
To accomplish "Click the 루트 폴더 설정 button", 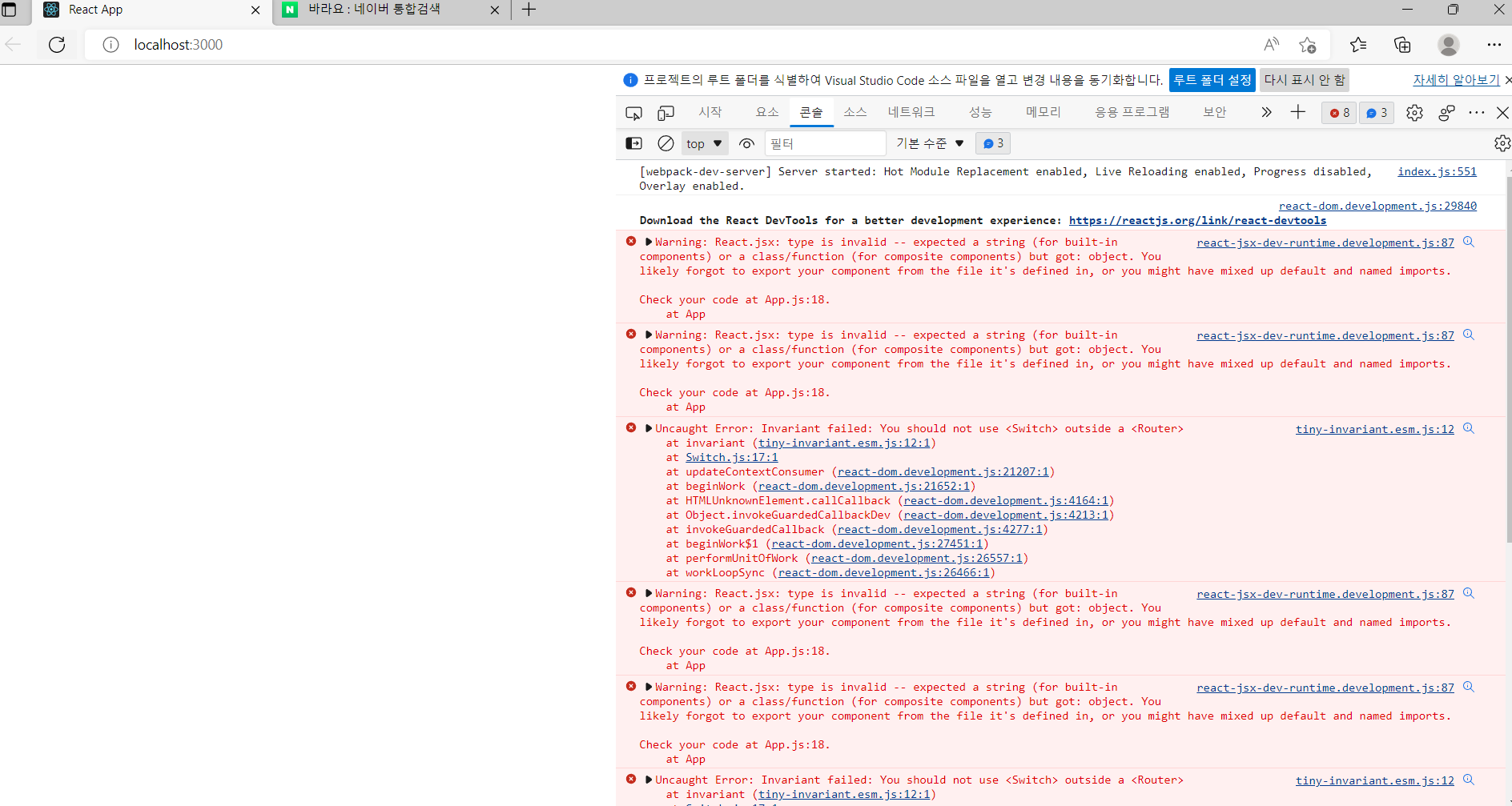I will (1212, 80).
